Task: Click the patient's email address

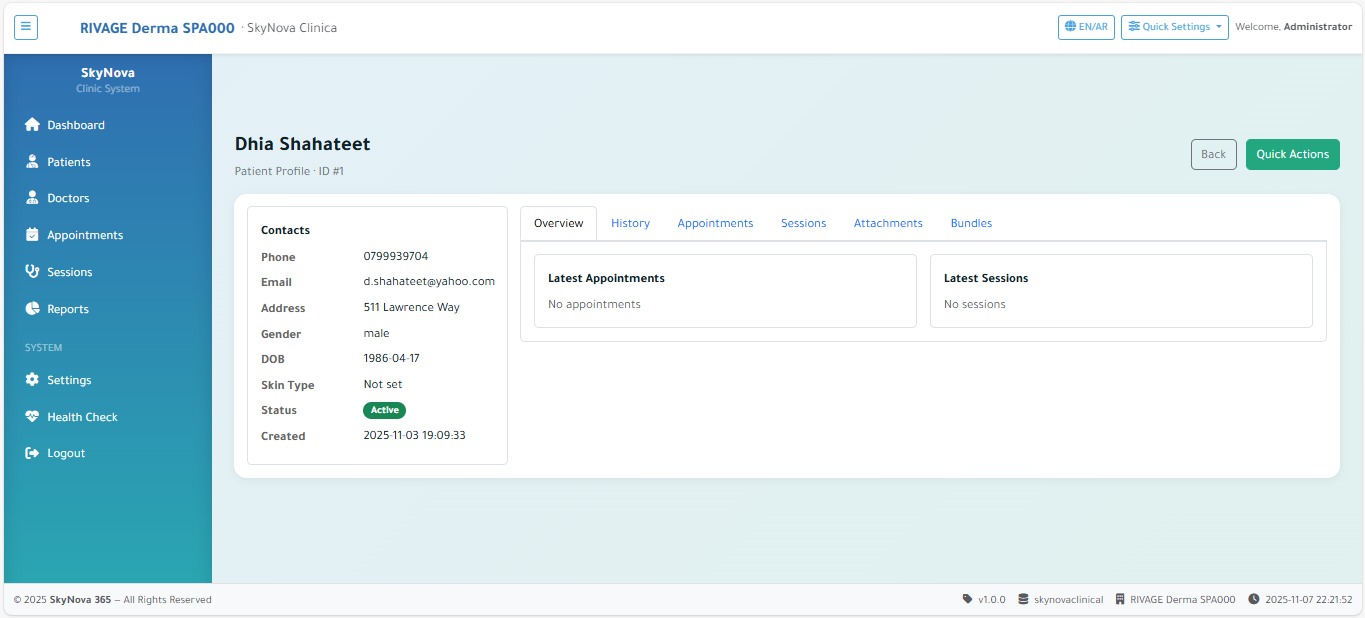Action: point(429,282)
